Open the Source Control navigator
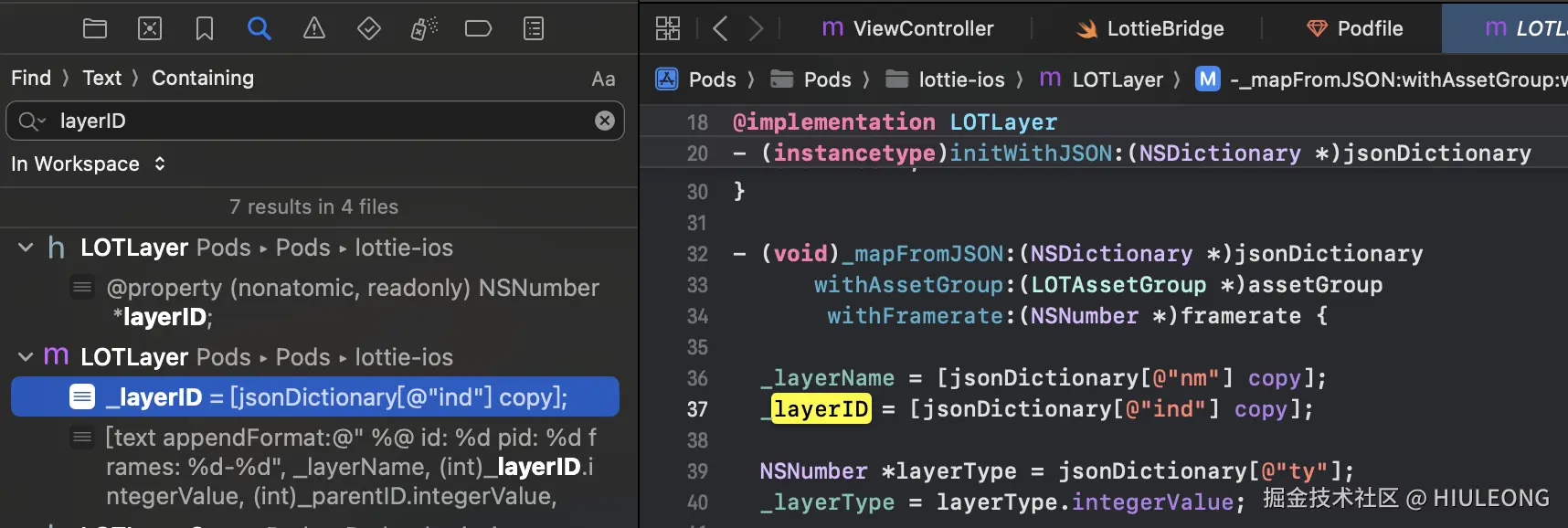Viewport: 1568px width, 528px height. (150, 29)
